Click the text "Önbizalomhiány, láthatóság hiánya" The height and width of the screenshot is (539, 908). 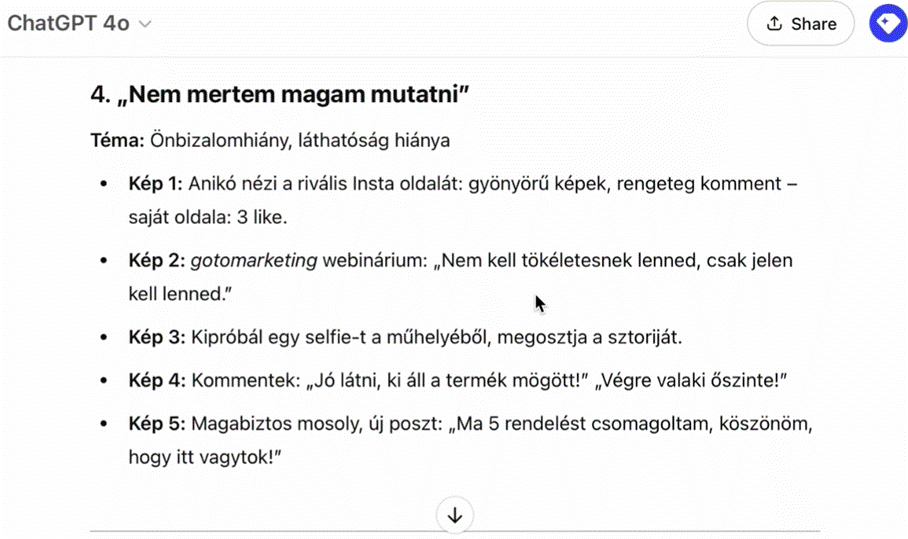[300, 140]
